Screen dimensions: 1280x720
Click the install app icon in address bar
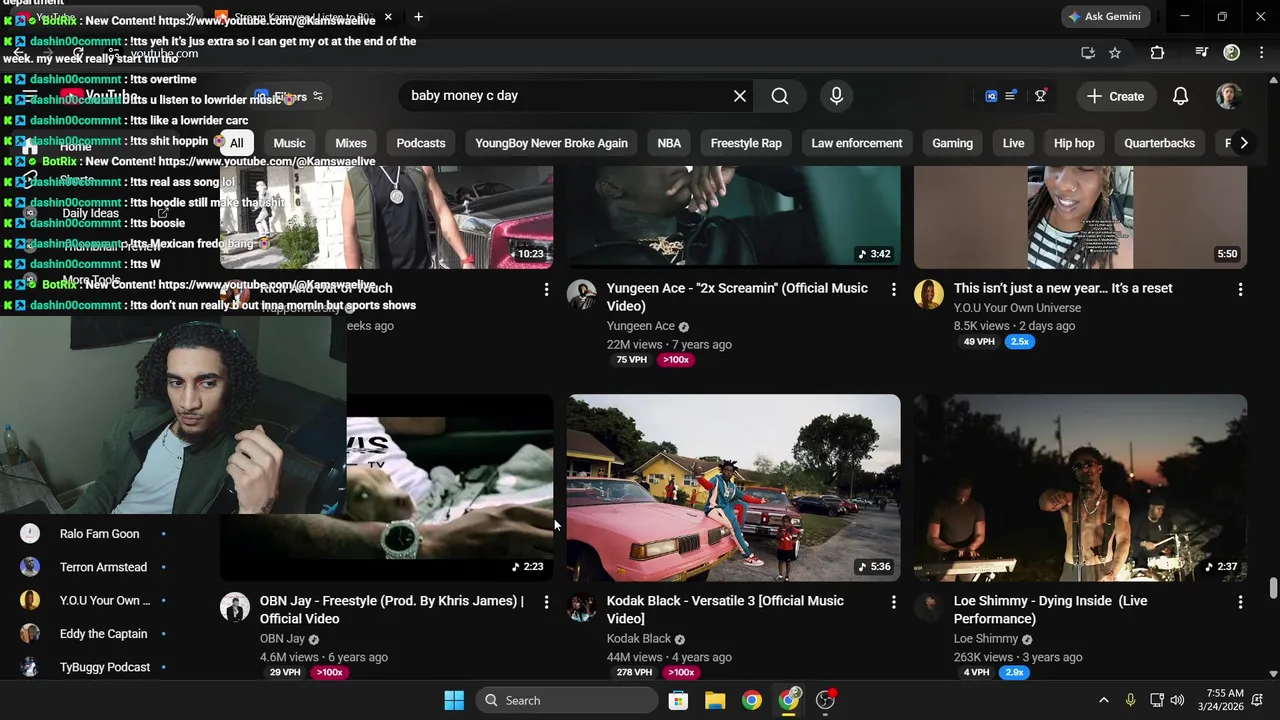pos(1088,53)
